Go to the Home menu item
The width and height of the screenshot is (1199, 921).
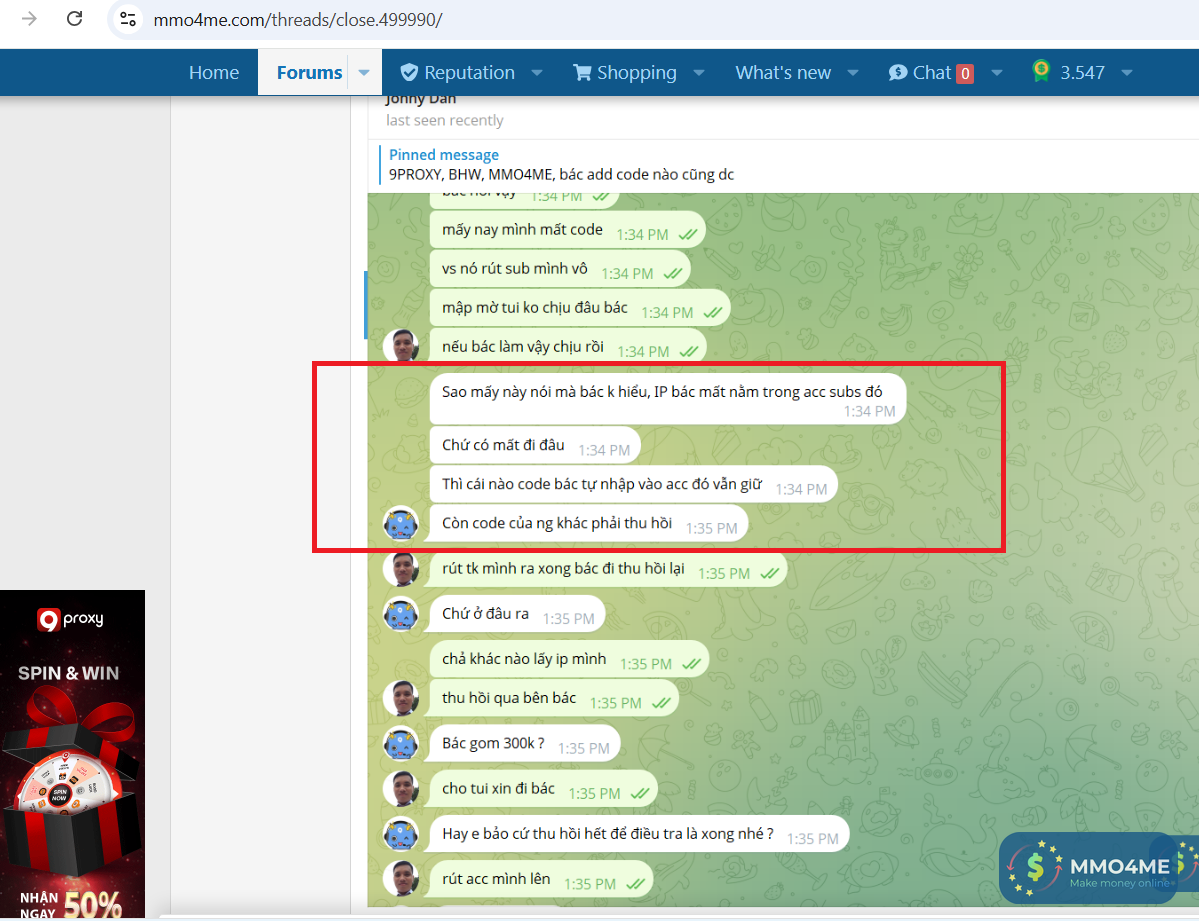(x=214, y=73)
